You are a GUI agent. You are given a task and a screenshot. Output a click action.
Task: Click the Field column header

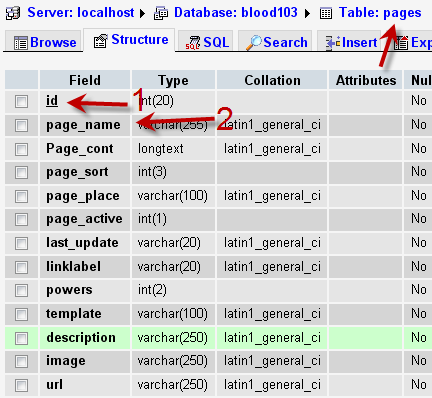[85, 80]
